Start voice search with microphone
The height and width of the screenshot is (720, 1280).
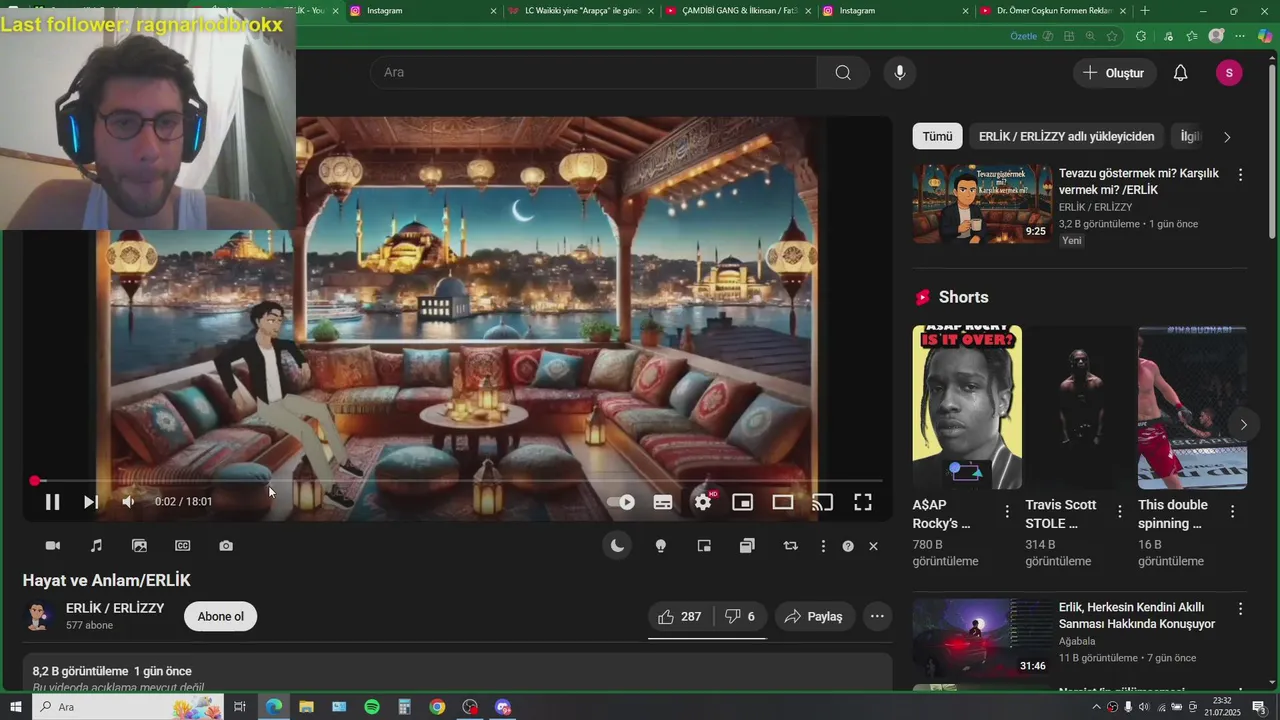point(900,72)
